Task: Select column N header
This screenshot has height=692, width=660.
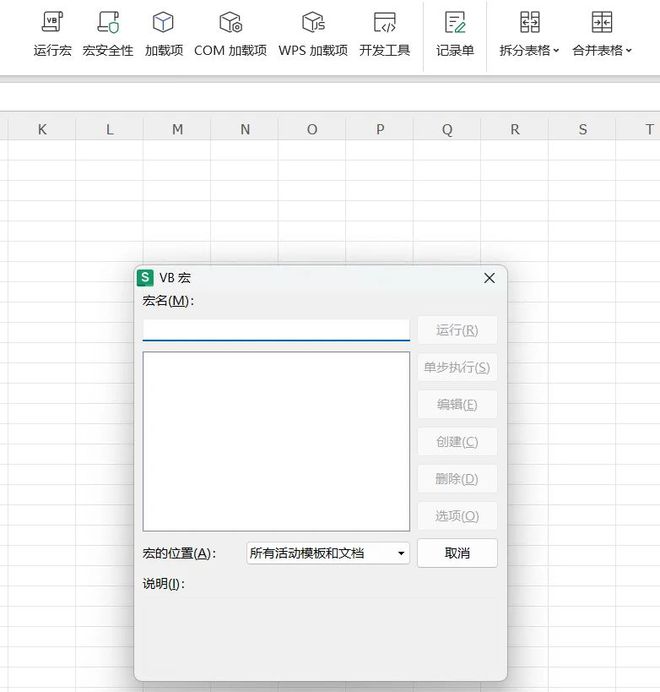Action: [245, 129]
